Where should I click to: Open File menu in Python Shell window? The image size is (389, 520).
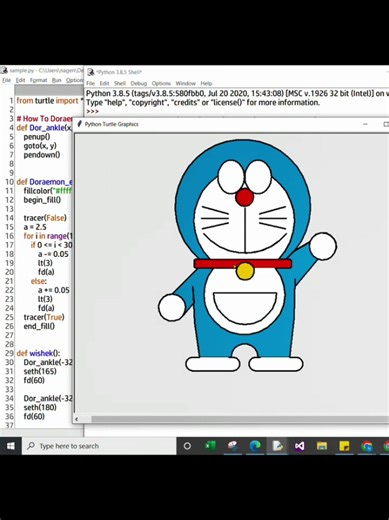[91, 83]
